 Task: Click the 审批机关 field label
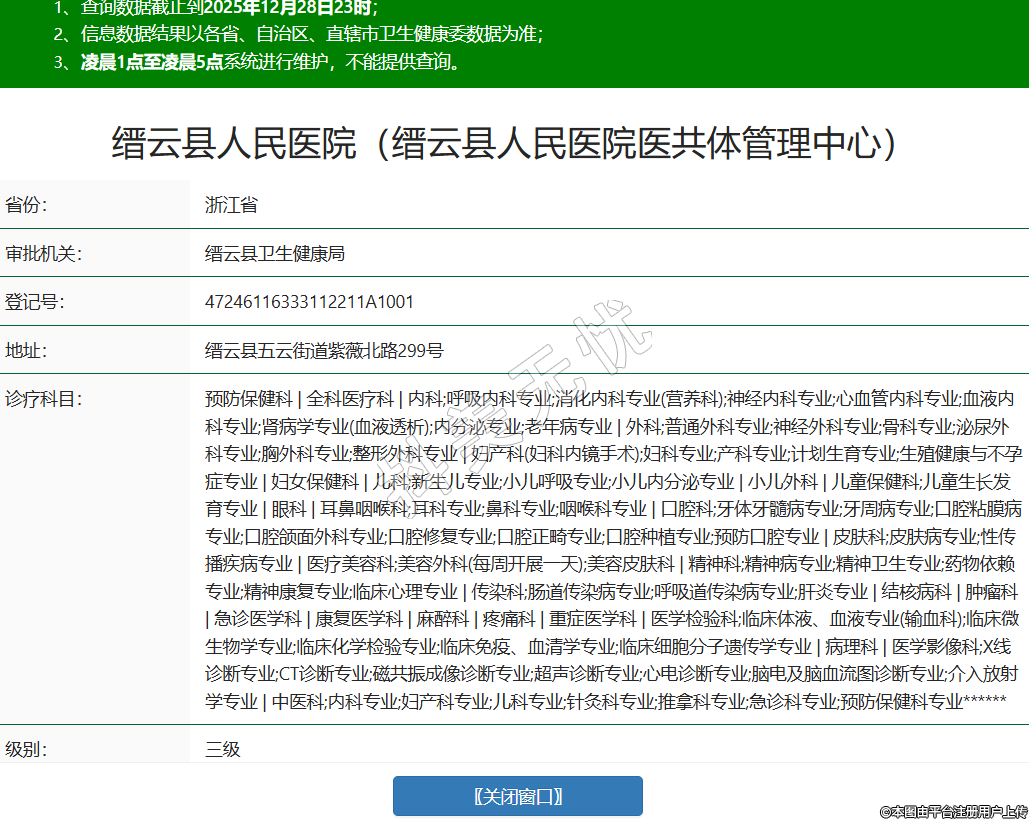43,254
